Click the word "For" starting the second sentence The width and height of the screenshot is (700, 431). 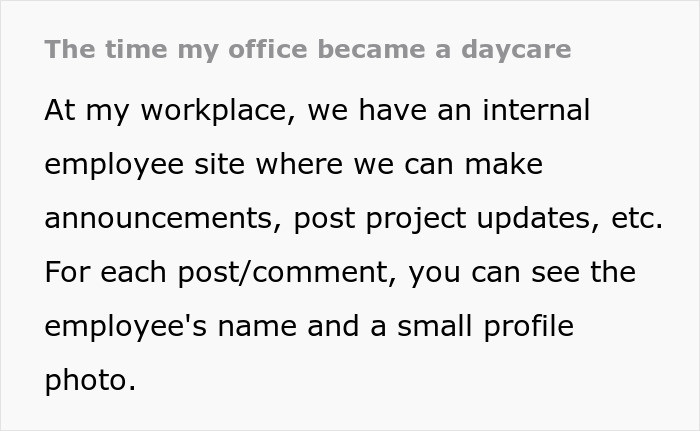64,273
